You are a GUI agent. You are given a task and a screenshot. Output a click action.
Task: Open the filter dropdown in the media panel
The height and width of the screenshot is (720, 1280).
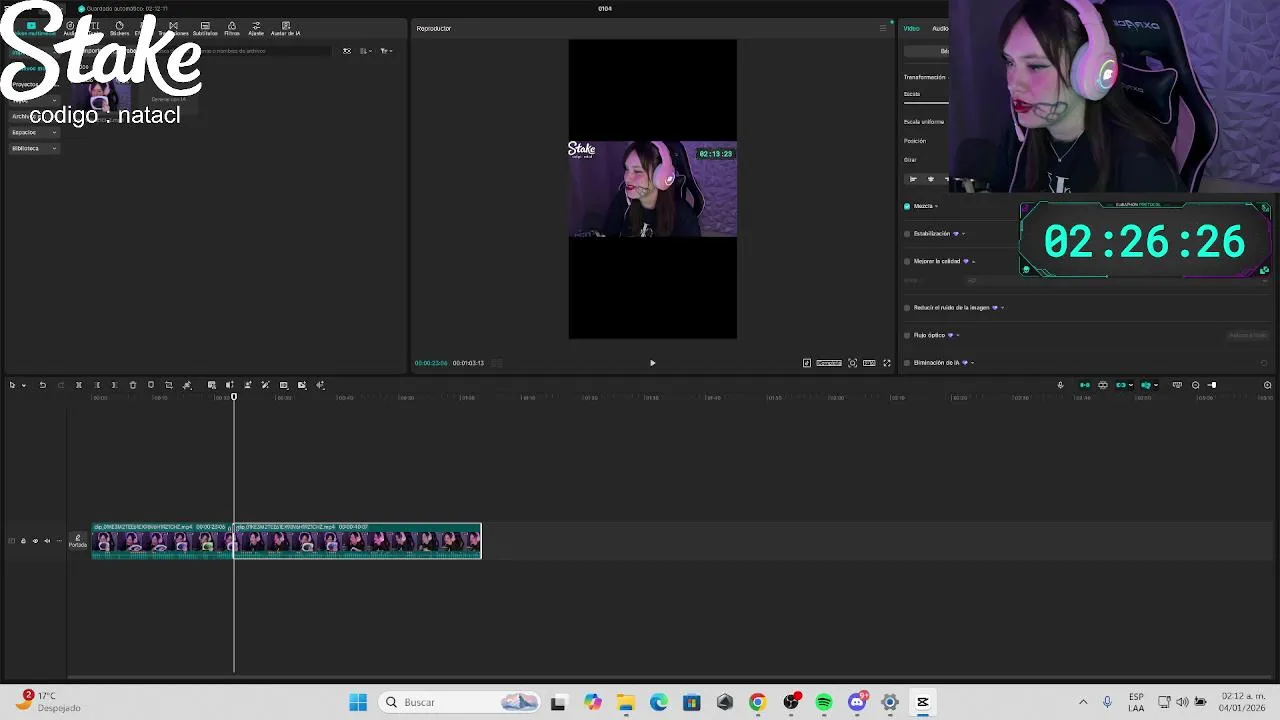click(386, 51)
